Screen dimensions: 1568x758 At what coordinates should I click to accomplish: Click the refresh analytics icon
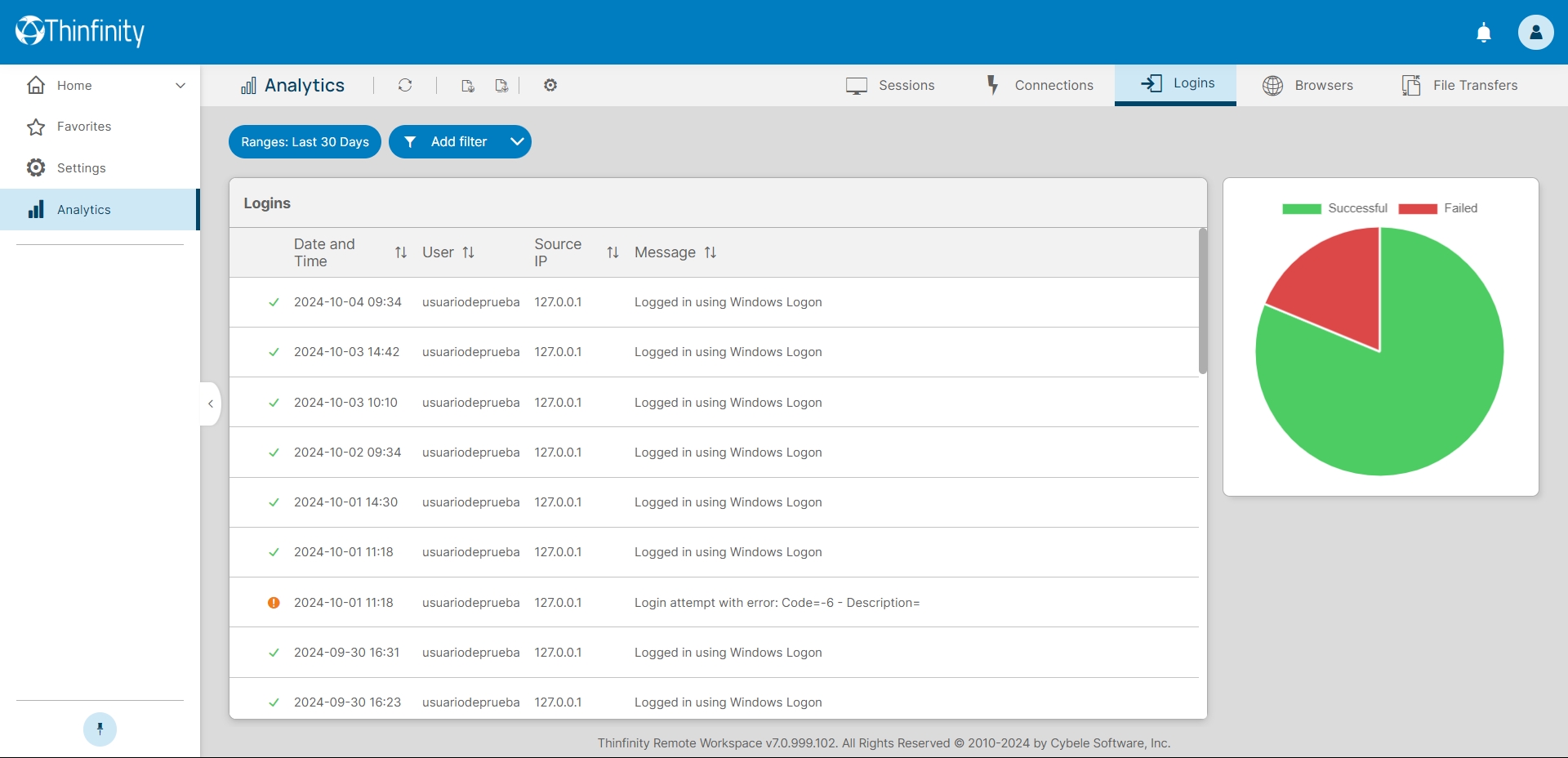pyautogui.click(x=405, y=85)
